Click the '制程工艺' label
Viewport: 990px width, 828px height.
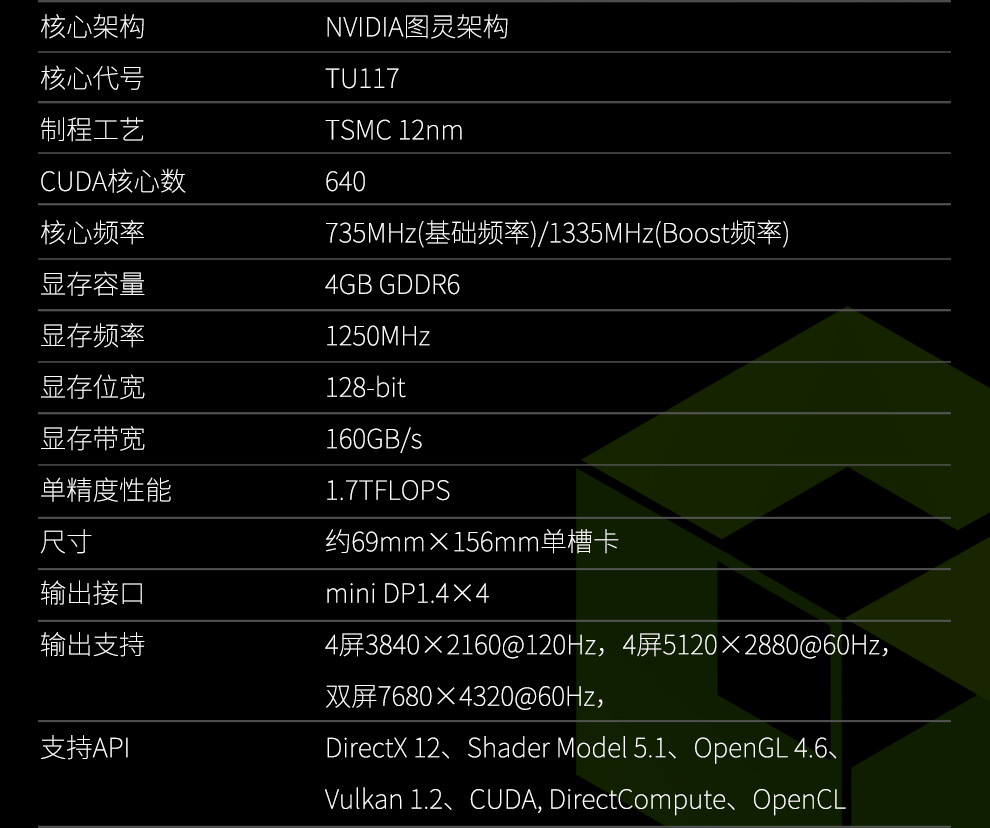(93, 130)
